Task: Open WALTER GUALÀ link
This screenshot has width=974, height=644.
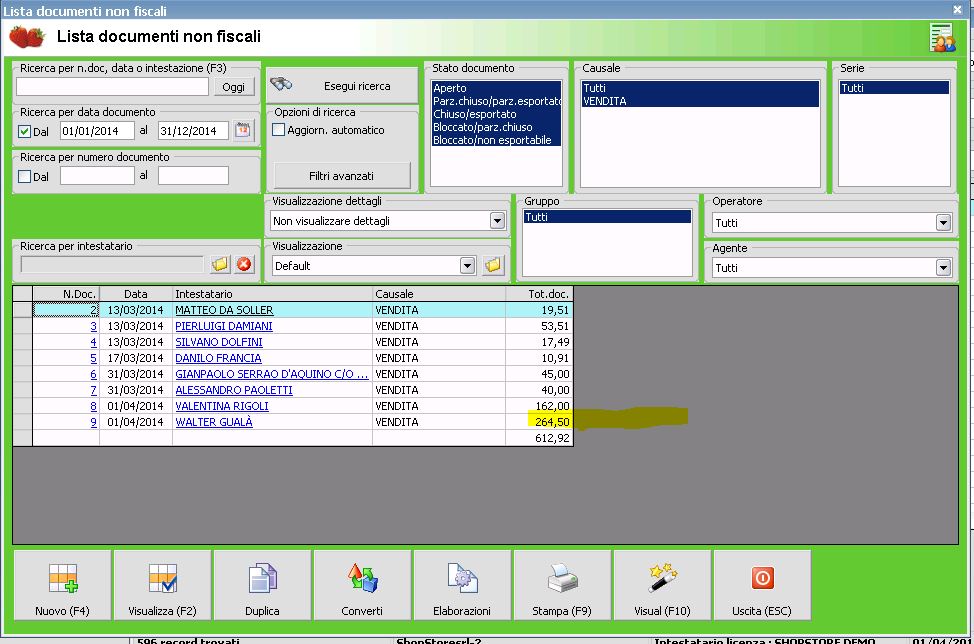Action: coord(214,422)
